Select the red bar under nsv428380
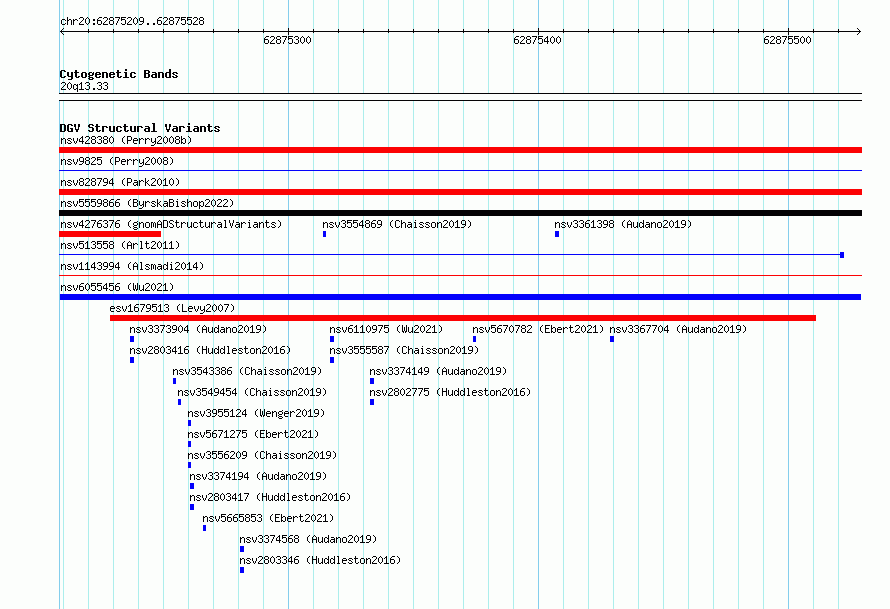Viewport: 890px width, 609px height. [460, 150]
